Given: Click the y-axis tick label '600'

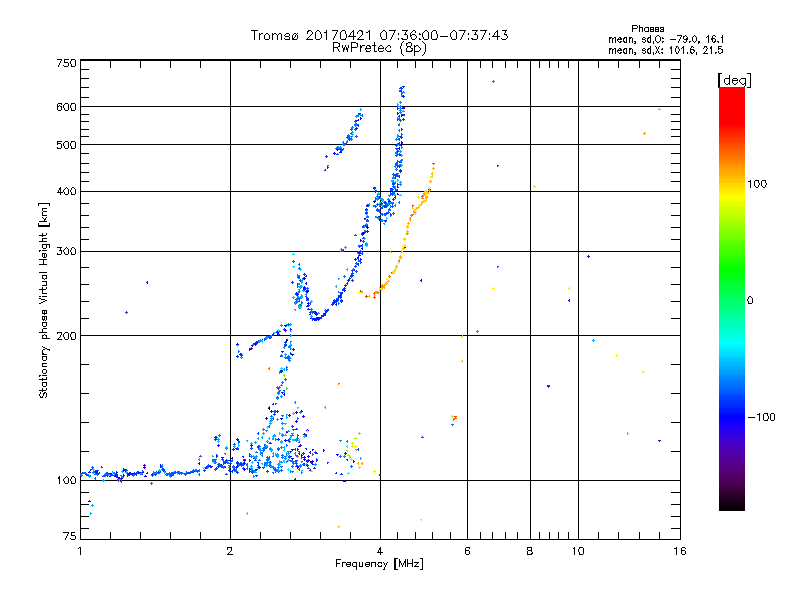Looking at the screenshot, I should pyautogui.click(x=66, y=107).
